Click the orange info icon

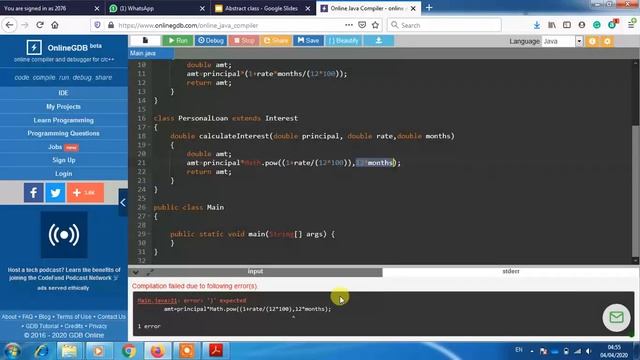click(x=592, y=41)
